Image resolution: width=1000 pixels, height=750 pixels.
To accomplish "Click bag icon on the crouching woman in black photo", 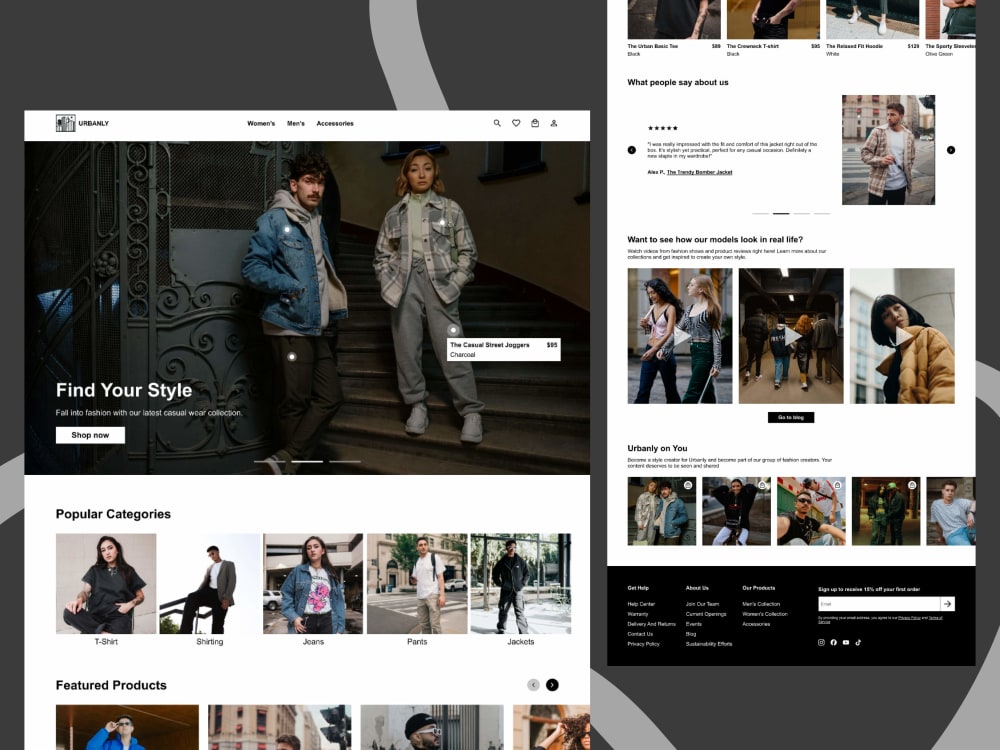I will [x=762, y=485].
